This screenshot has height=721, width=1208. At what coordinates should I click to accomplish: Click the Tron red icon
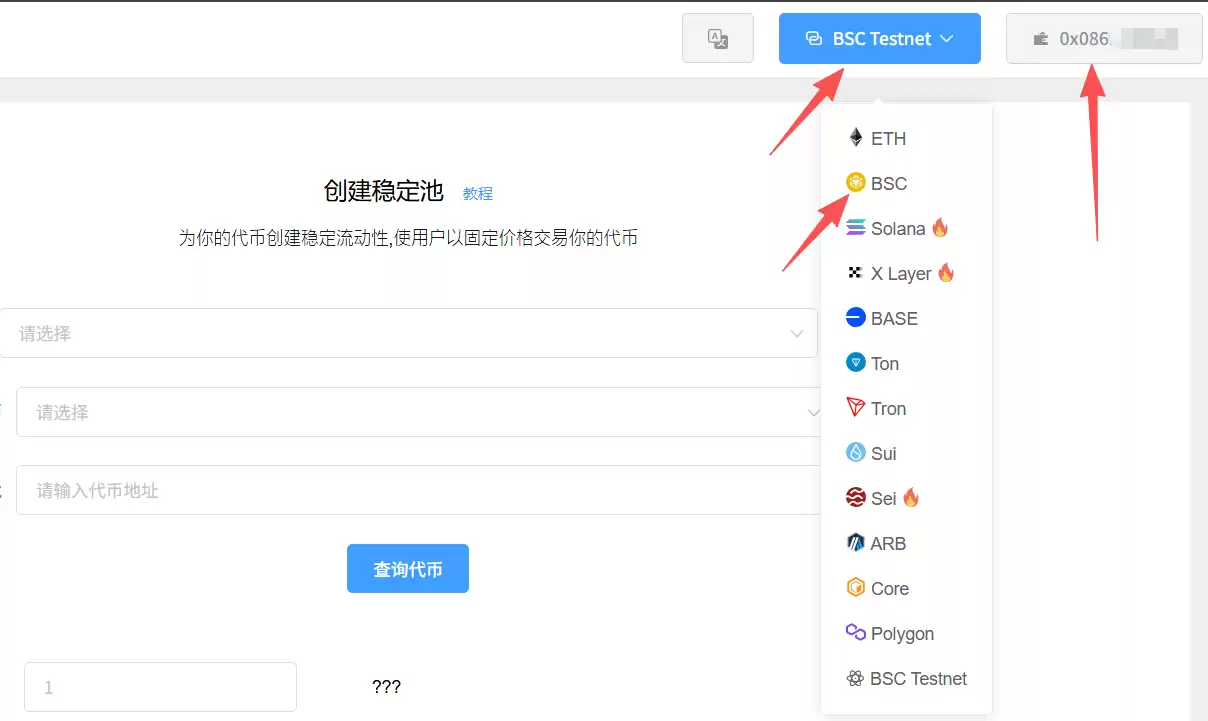point(856,407)
